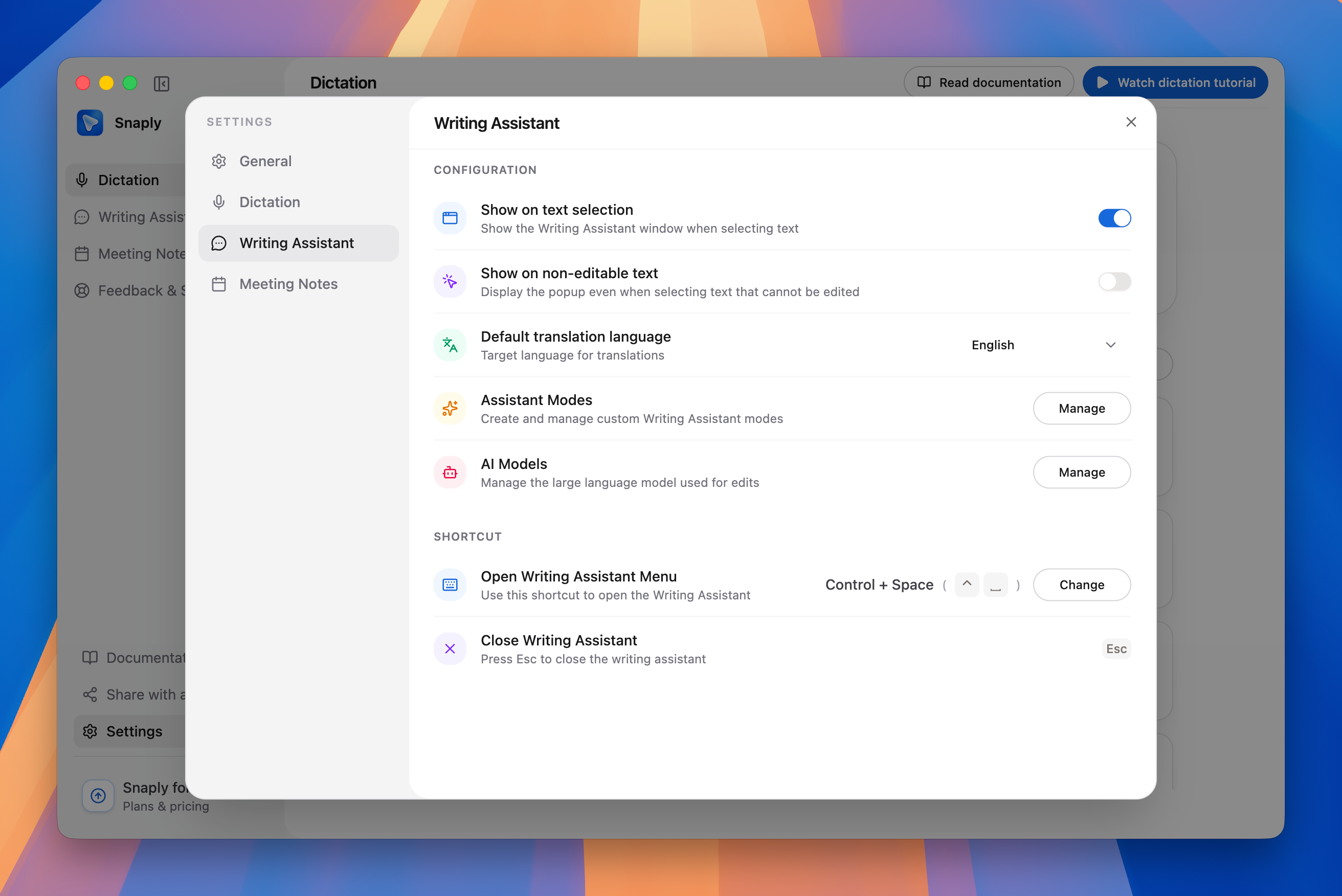Viewport: 1342px width, 896px height.
Task: Click the Assistant Modes sparkle icon
Action: click(450, 409)
